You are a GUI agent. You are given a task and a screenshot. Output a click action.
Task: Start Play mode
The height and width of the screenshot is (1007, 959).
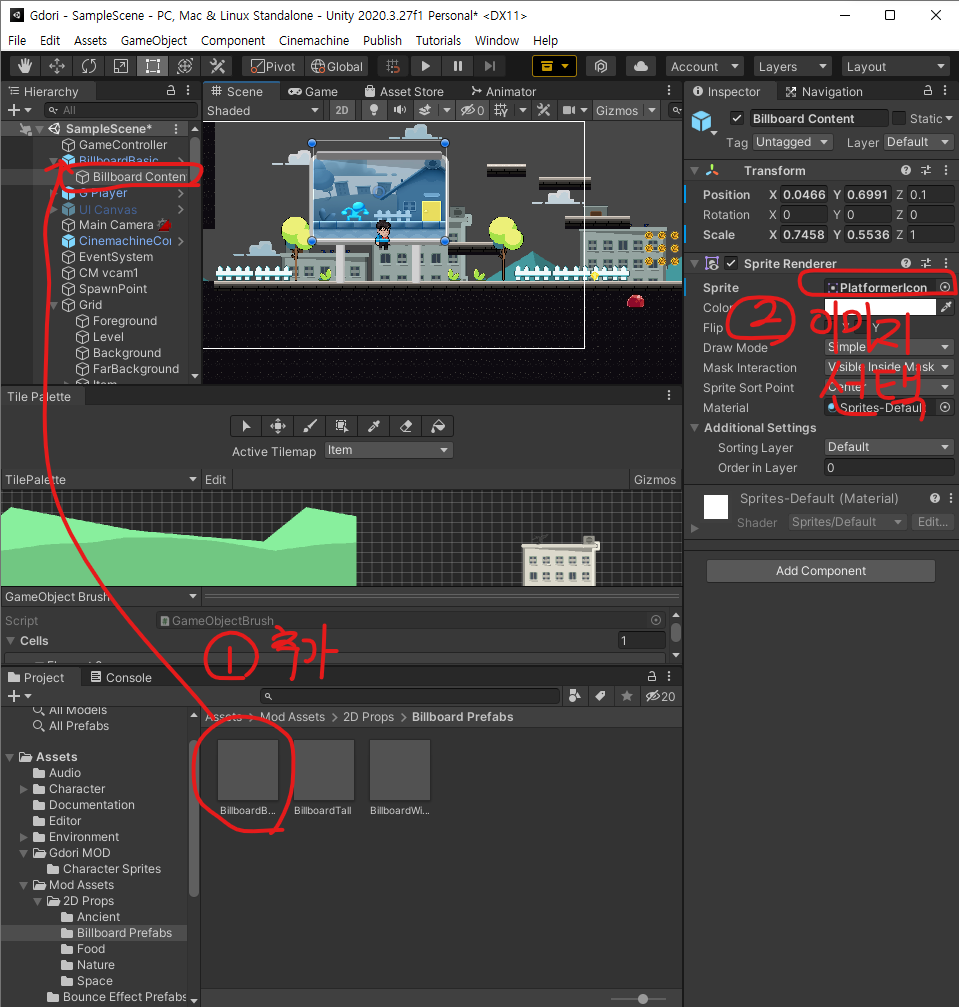(x=425, y=66)
